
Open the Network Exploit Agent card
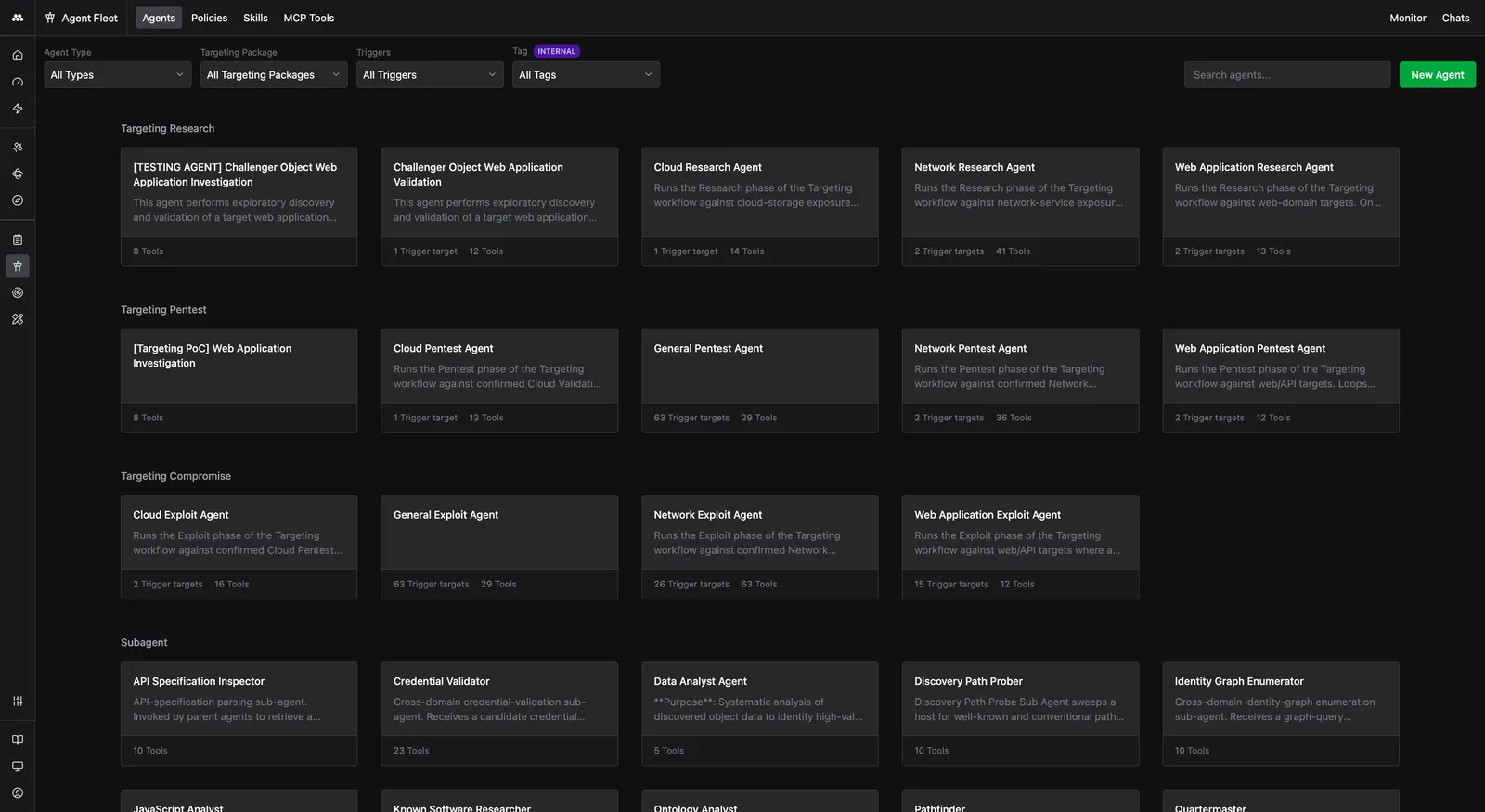(759, 547)
